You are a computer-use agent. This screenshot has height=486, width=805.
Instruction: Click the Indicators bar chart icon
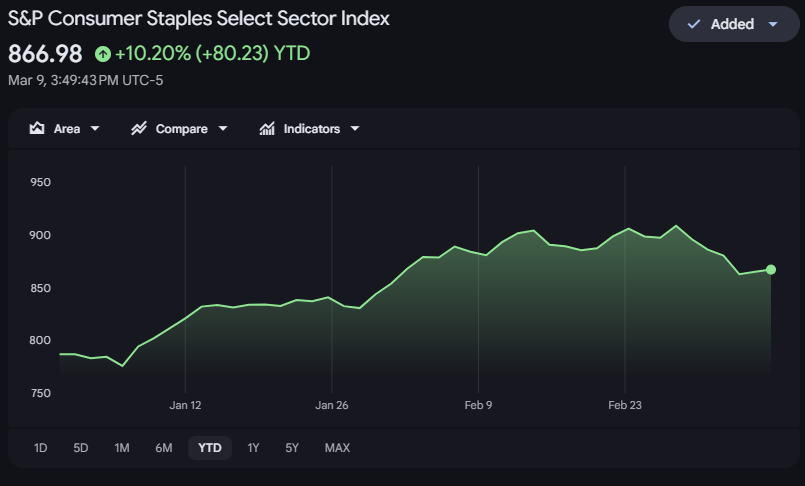click(x=267, y=129)
